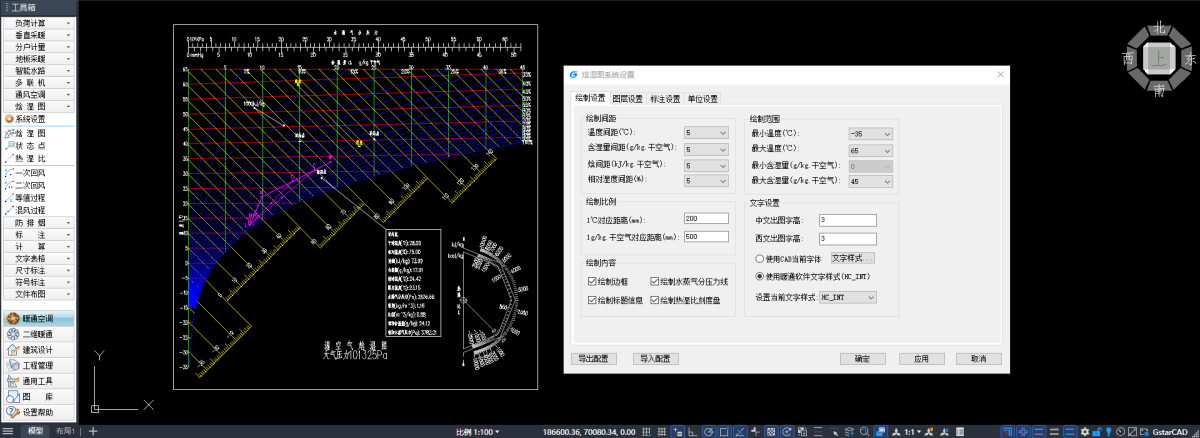Click 1℃对应距离 input field
Screen dimensions: 1200x438
(706, 219)
